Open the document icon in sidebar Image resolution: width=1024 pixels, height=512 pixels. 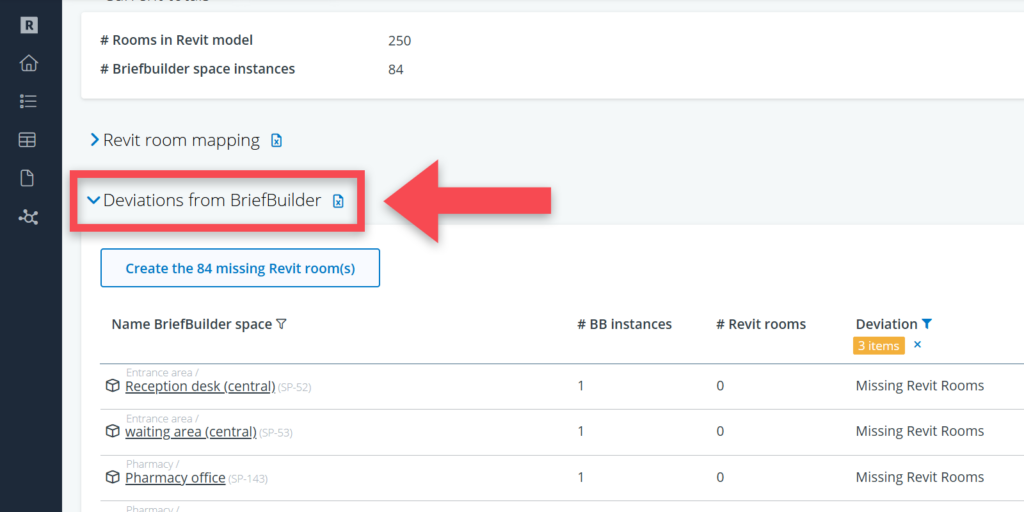pos(28,178)
